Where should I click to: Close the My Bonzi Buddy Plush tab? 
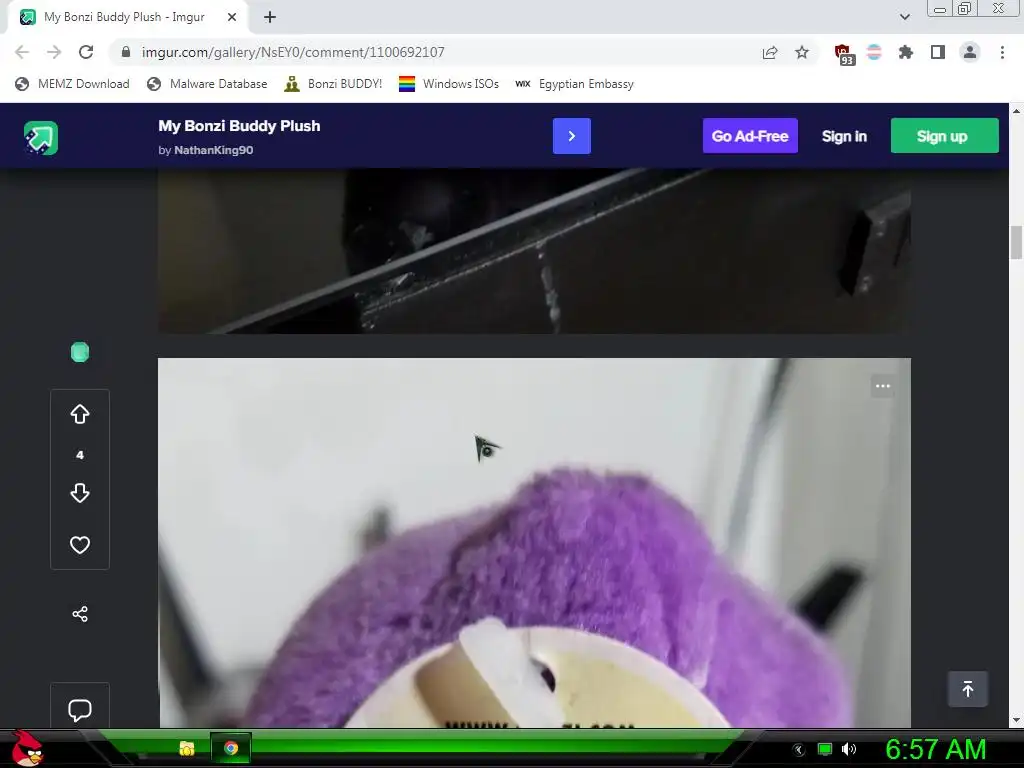232,17
